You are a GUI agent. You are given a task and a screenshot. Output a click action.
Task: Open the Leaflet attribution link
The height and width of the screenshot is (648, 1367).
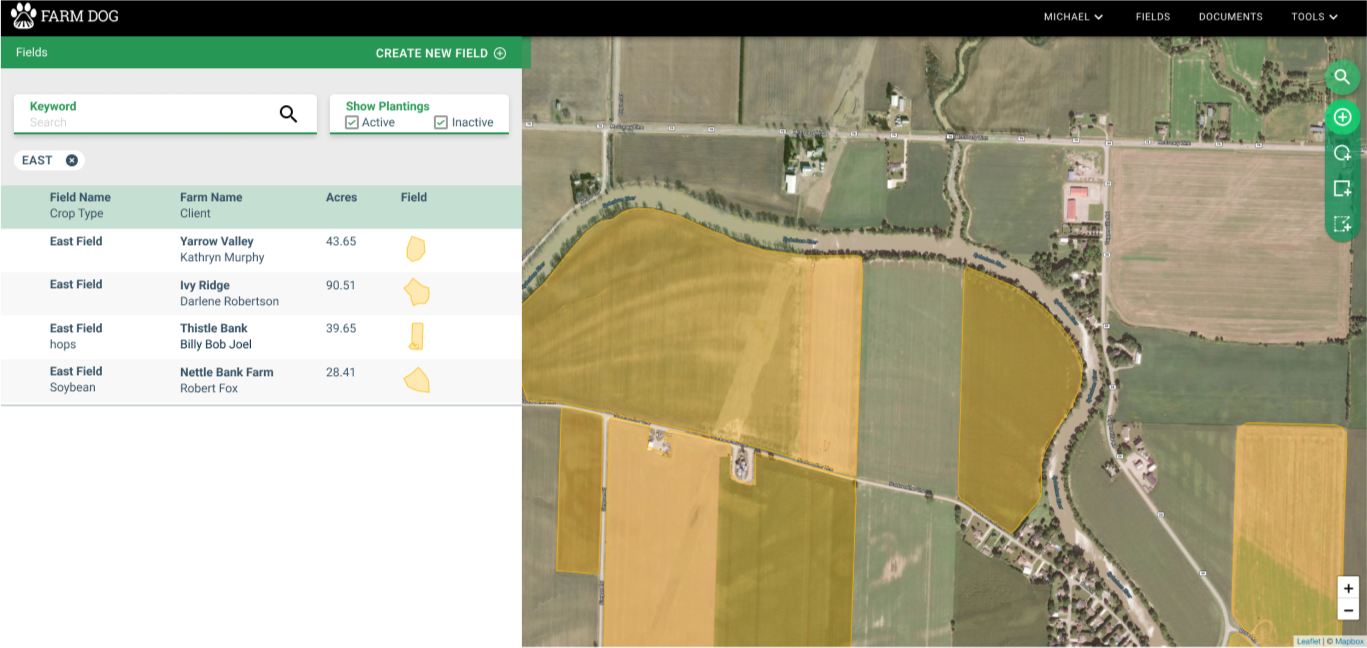[x=1308, y=641]
